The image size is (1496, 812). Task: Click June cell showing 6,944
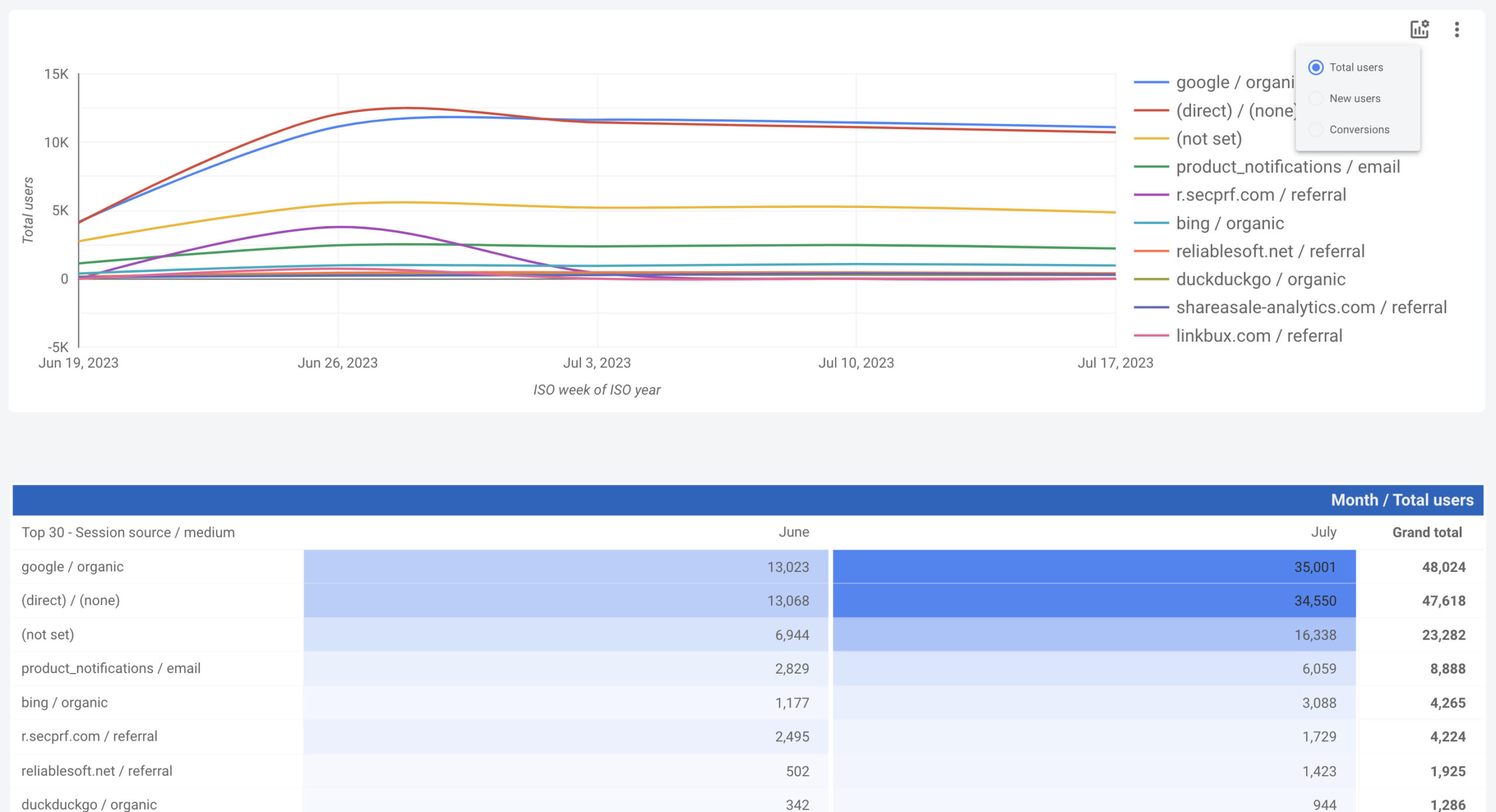pos(791,635)
